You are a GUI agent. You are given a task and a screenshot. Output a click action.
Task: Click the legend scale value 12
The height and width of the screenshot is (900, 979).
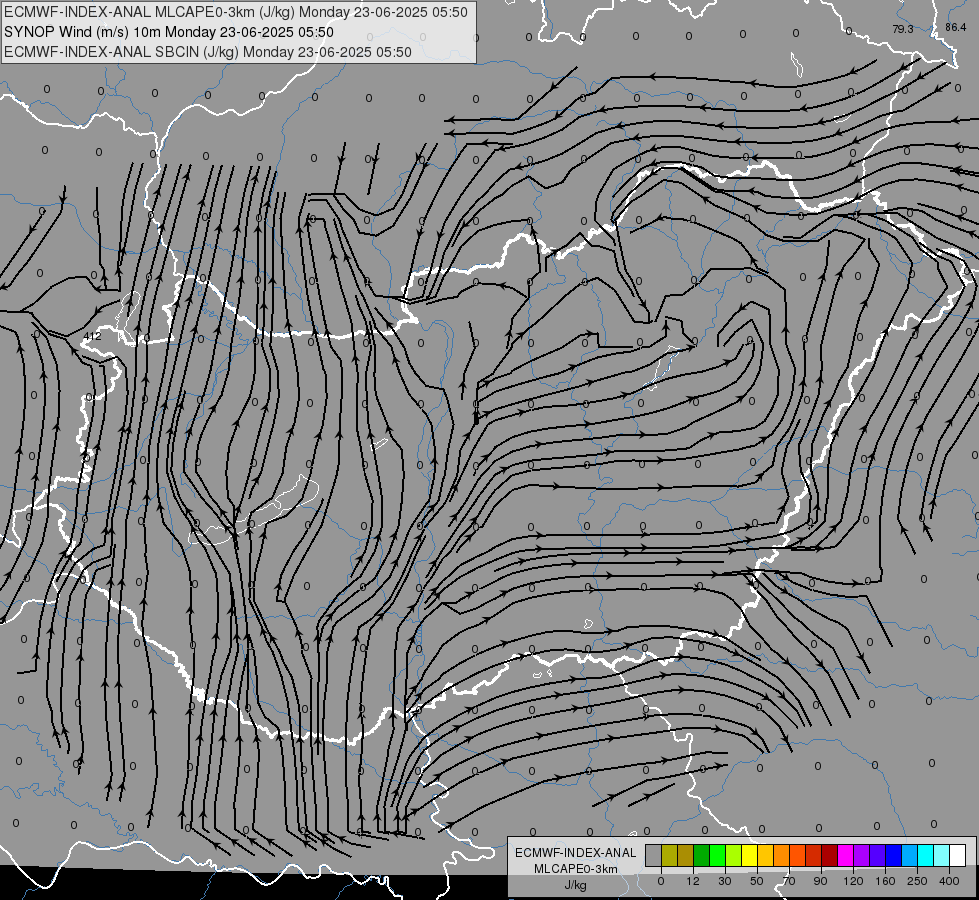pos(693,881)
